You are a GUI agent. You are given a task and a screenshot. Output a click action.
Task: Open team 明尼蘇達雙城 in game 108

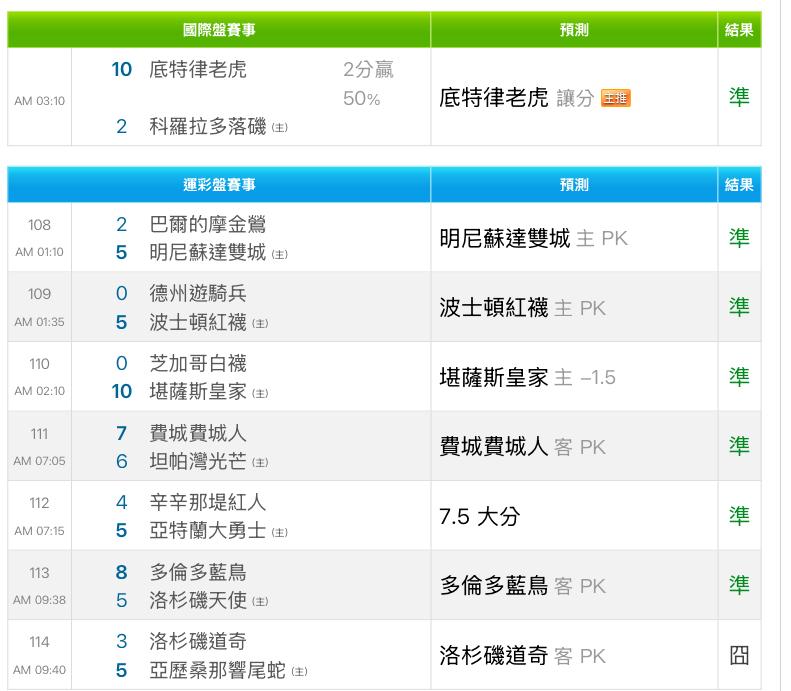point(207,252)
